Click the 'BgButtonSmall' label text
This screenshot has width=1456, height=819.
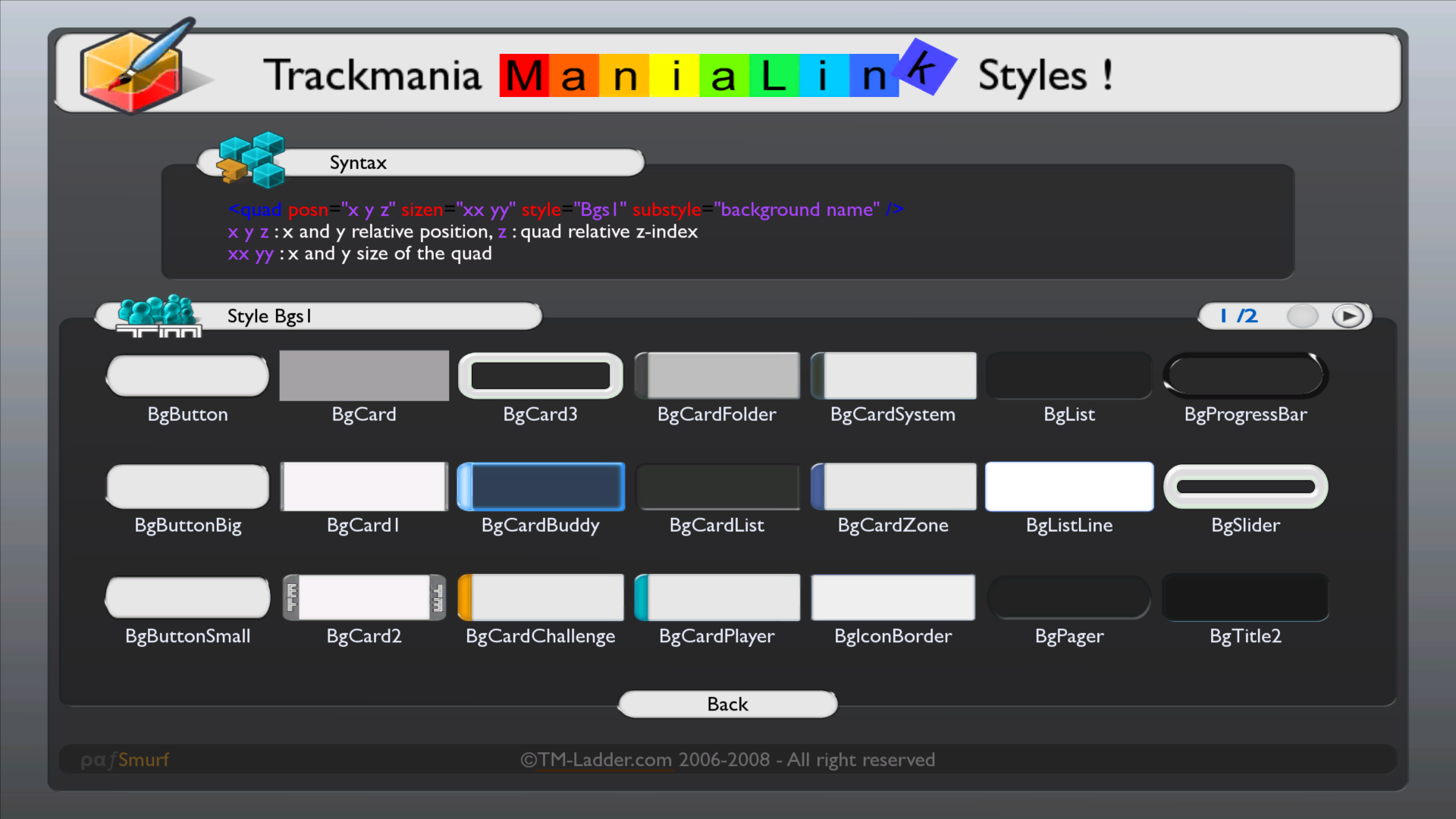187,636
